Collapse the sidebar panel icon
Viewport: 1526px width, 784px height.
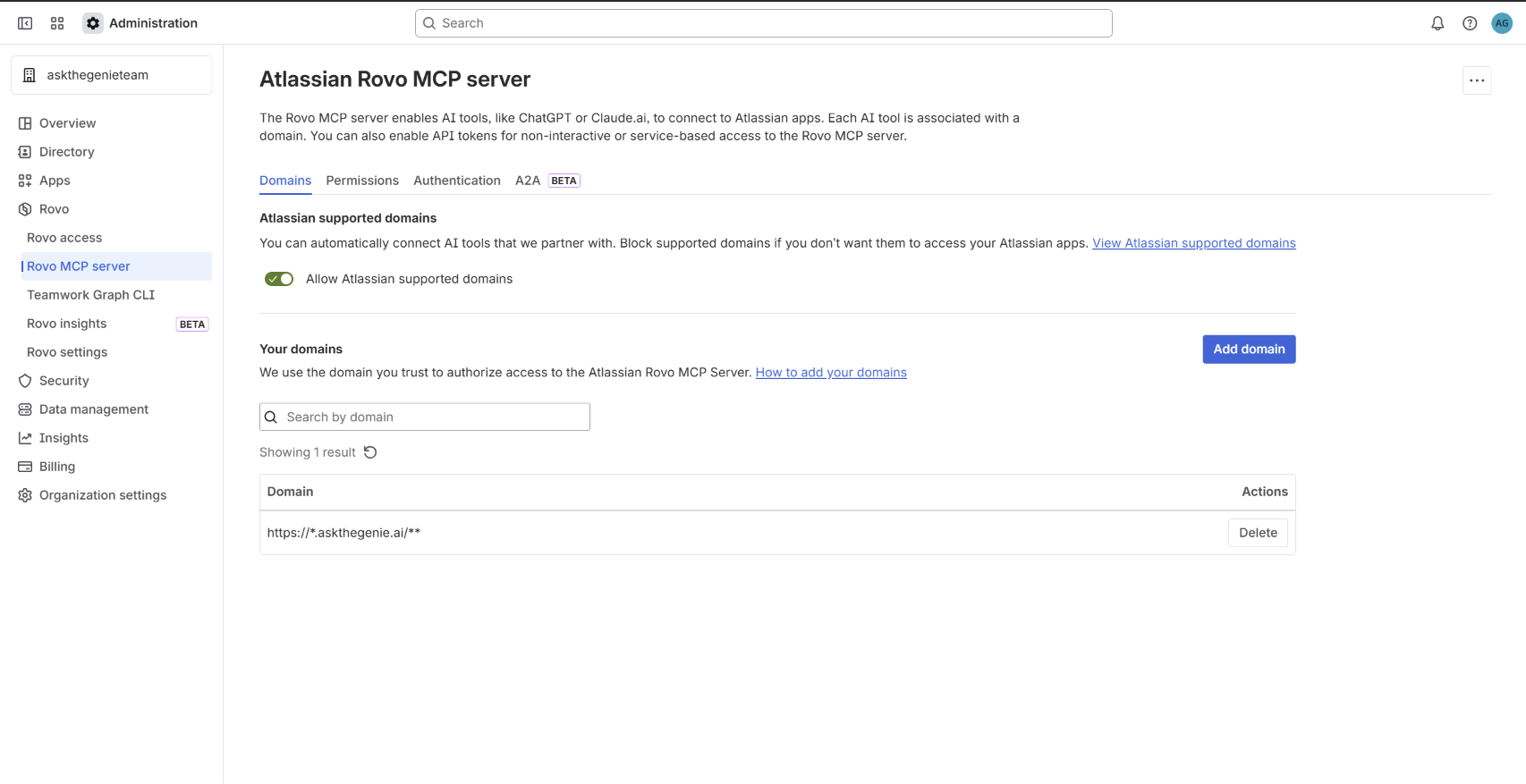(x=25, y=23)
